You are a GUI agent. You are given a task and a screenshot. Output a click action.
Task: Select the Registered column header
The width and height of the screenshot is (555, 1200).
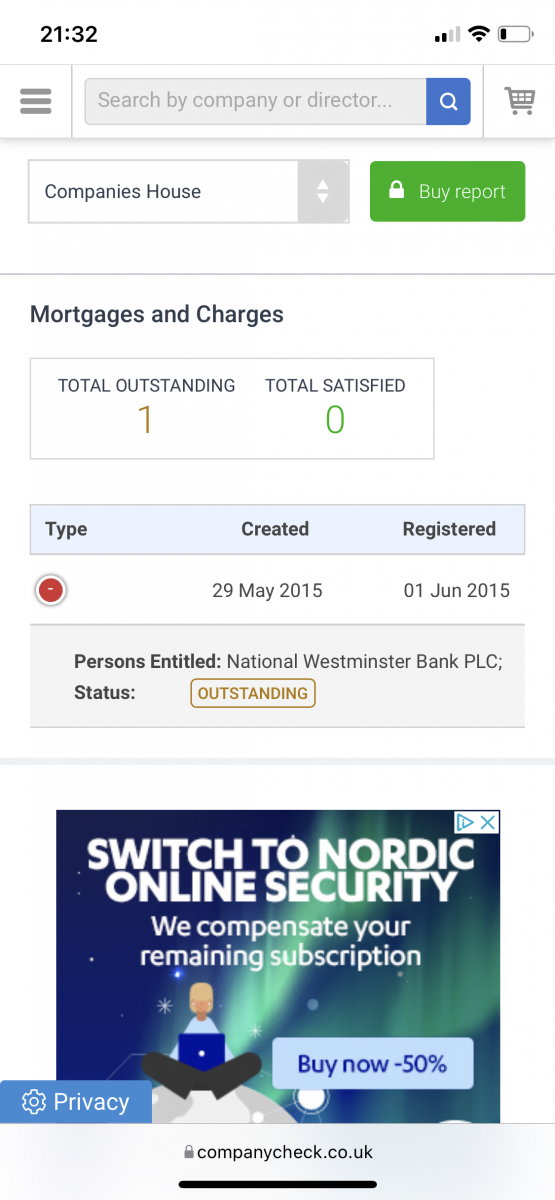point(449,529)
